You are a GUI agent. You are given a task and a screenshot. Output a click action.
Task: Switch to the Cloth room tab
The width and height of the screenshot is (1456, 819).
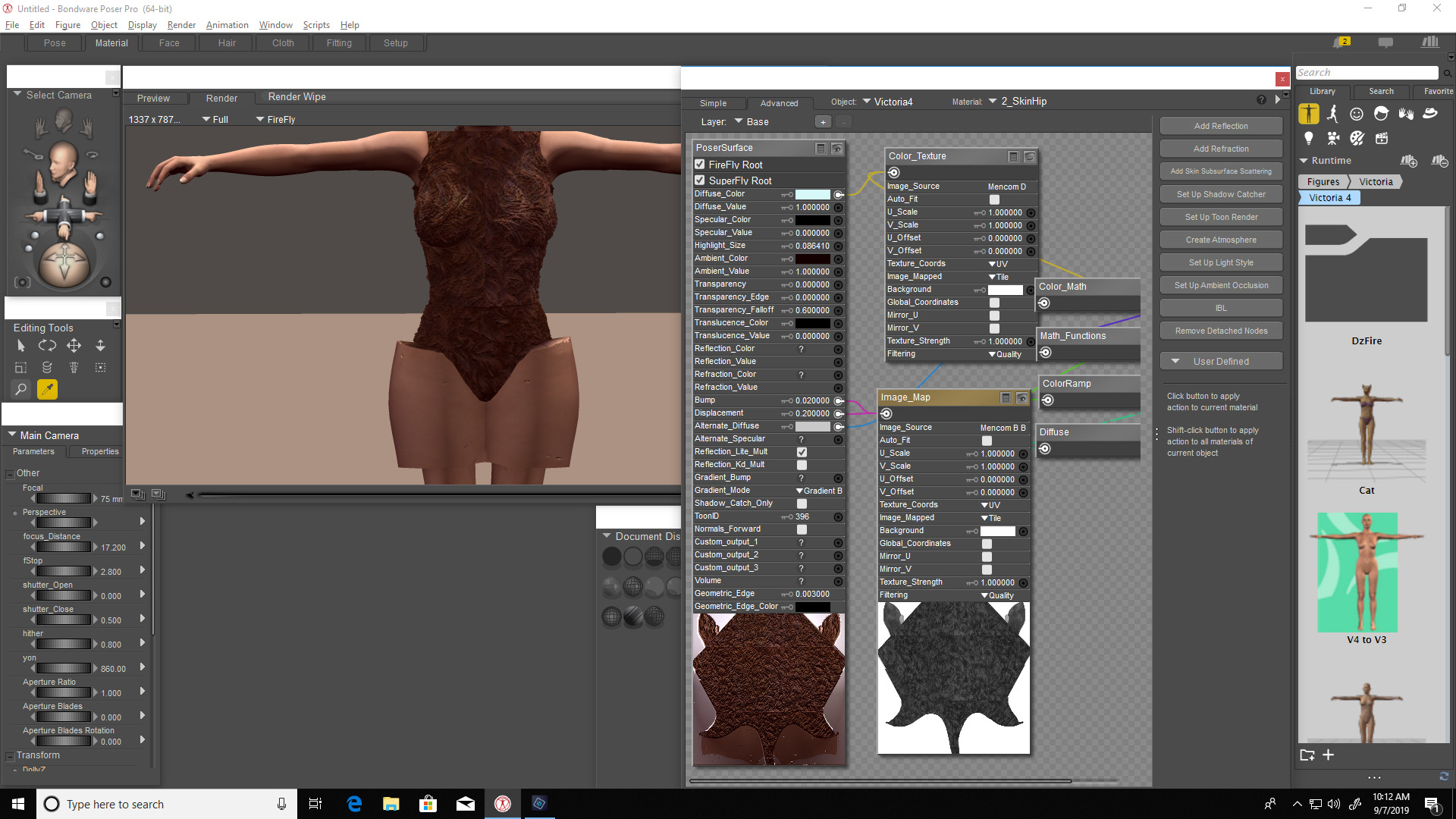point(283,43)
